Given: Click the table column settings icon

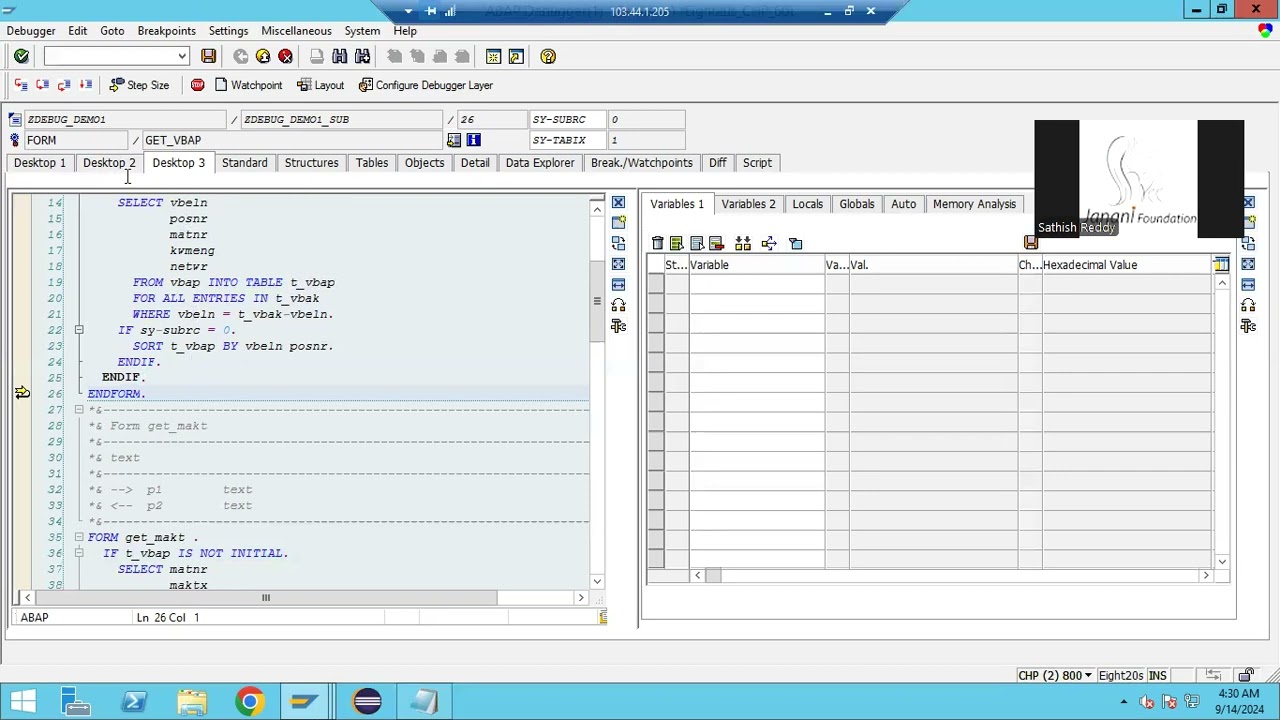Looking at the screenshot, I should [x=1221, y=265].
